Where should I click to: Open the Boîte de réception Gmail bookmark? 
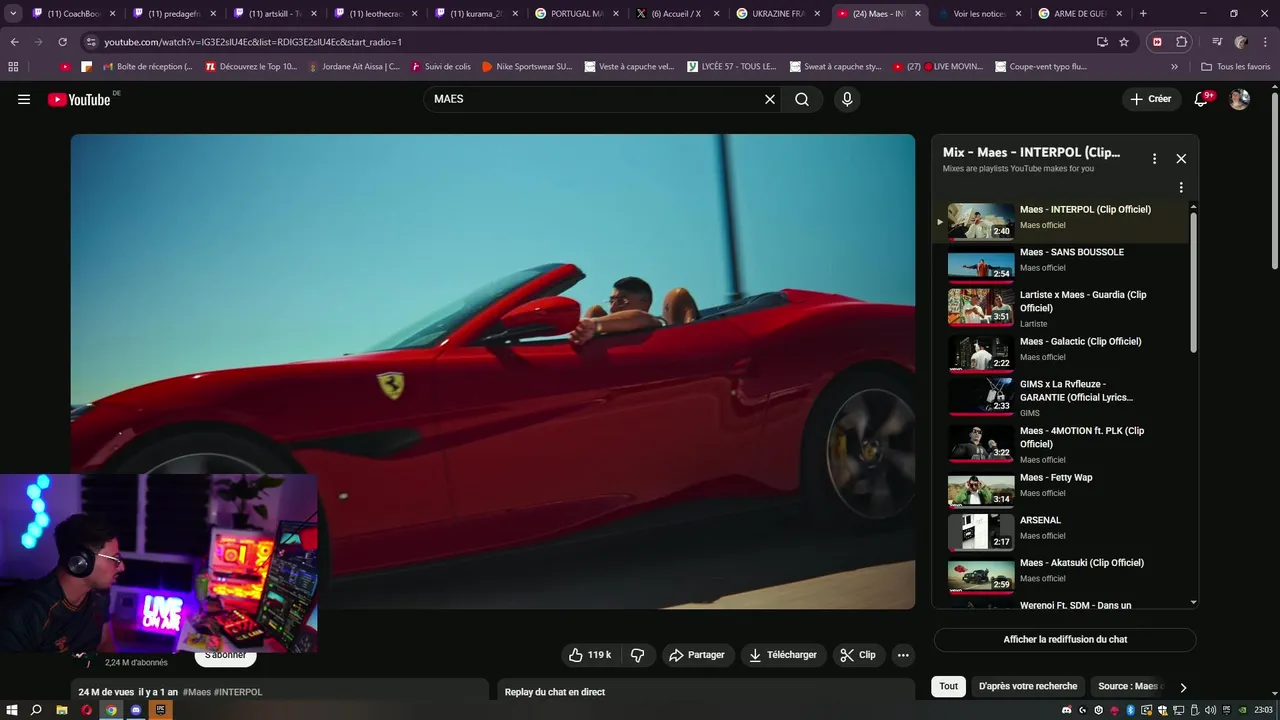click(x=146, y=66)
